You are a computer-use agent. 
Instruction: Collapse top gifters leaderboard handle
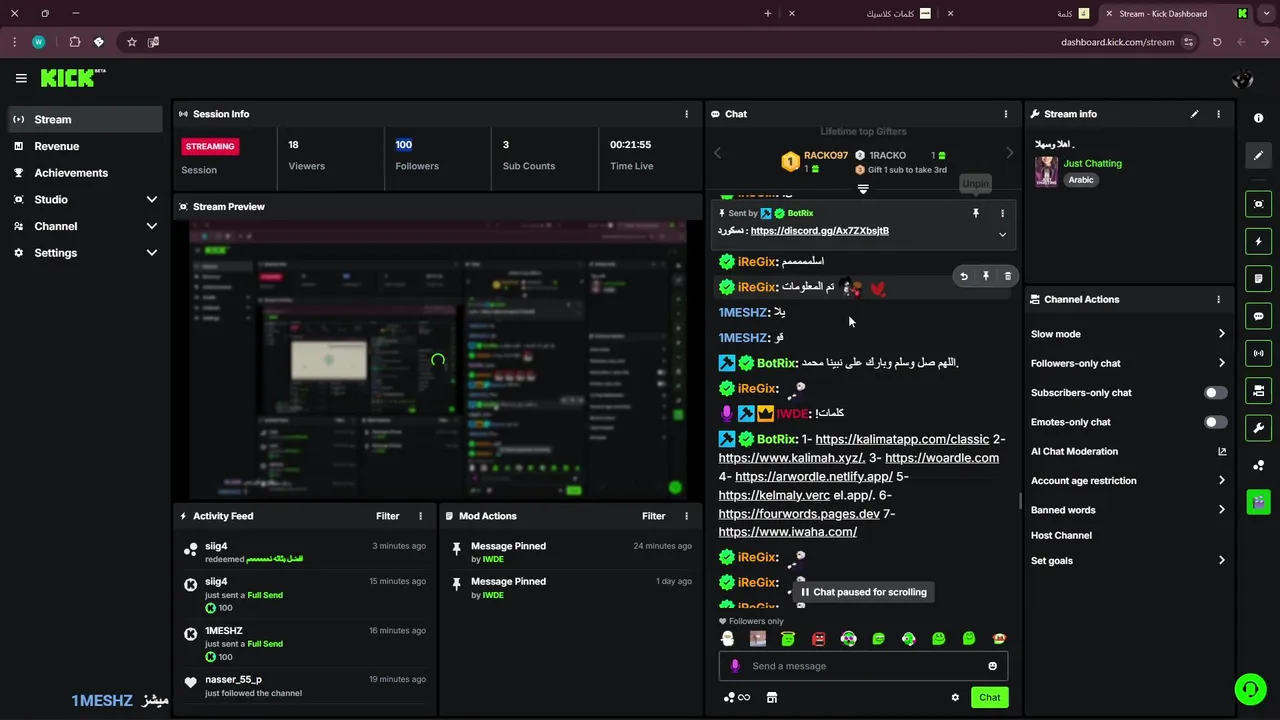pyautogui.click(x=863, y=189)
